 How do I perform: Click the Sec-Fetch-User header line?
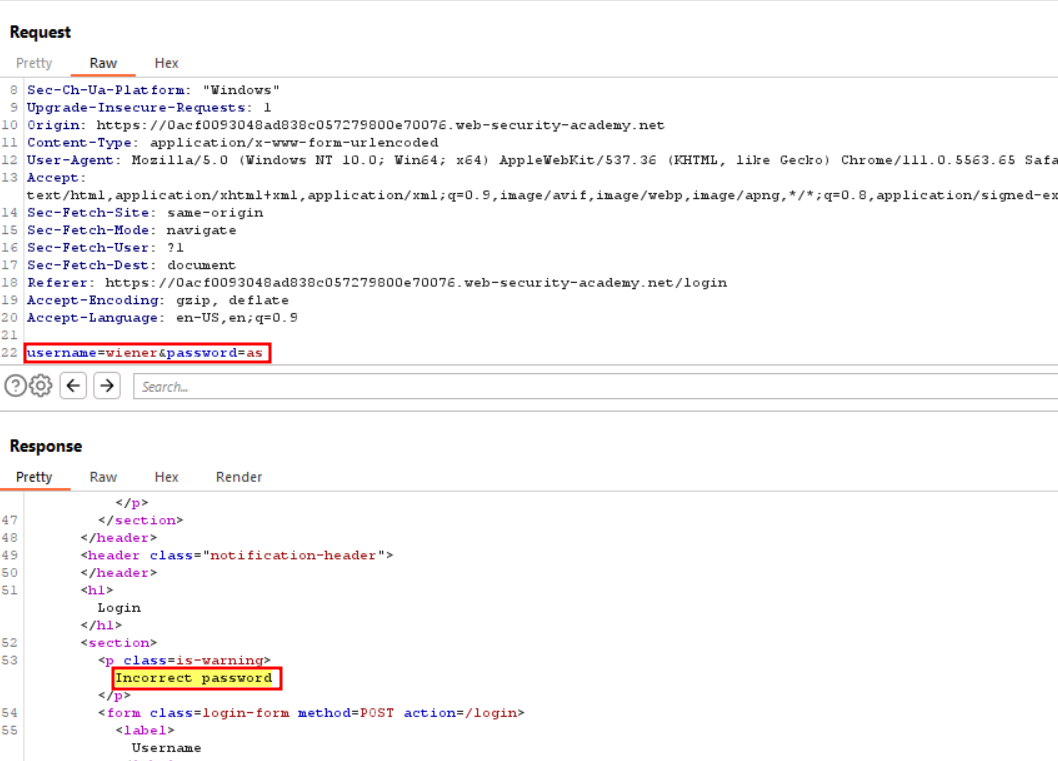click(x=105, y=248)
